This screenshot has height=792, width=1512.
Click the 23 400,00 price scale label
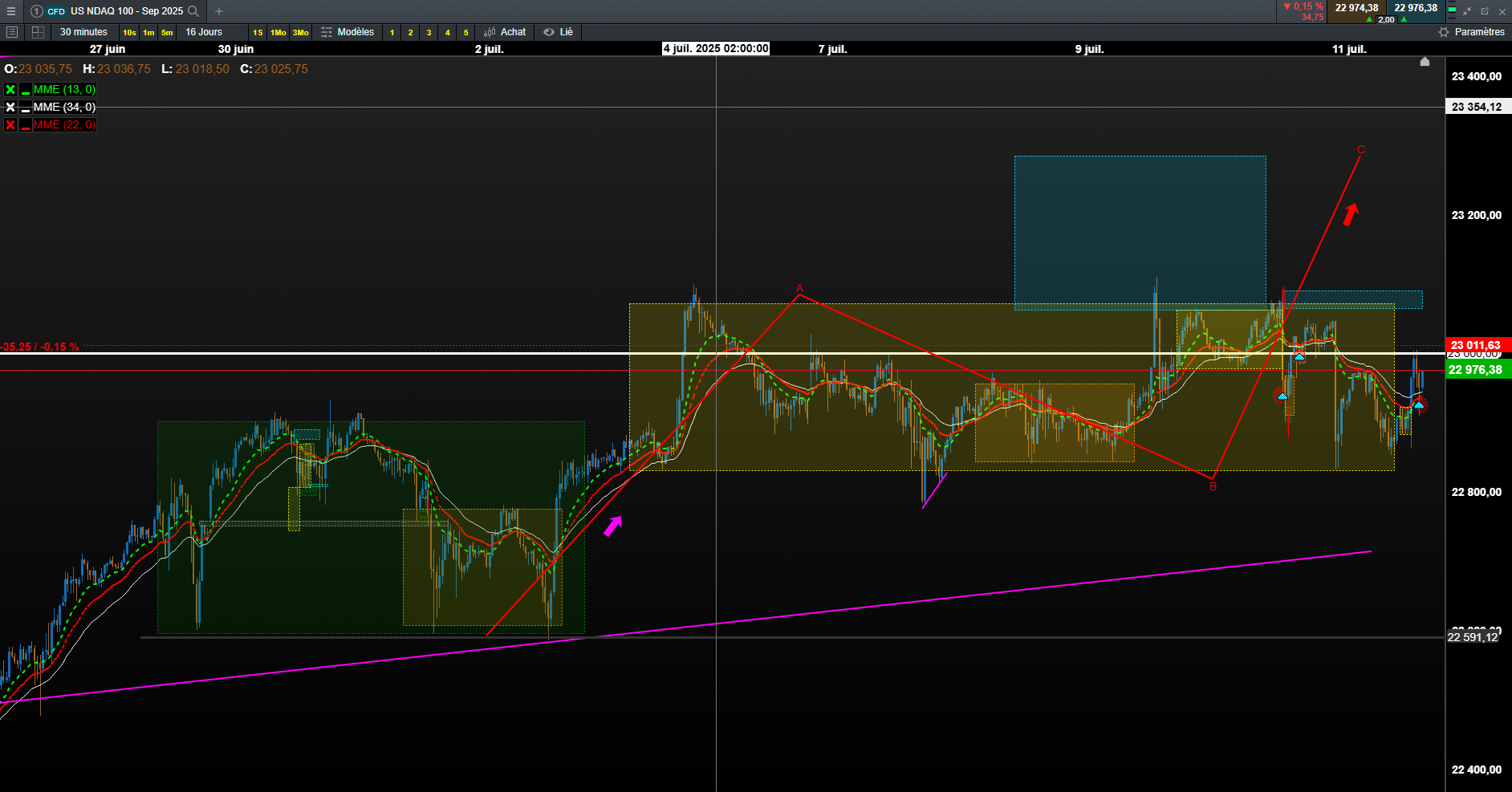(x=1477, y=76)
